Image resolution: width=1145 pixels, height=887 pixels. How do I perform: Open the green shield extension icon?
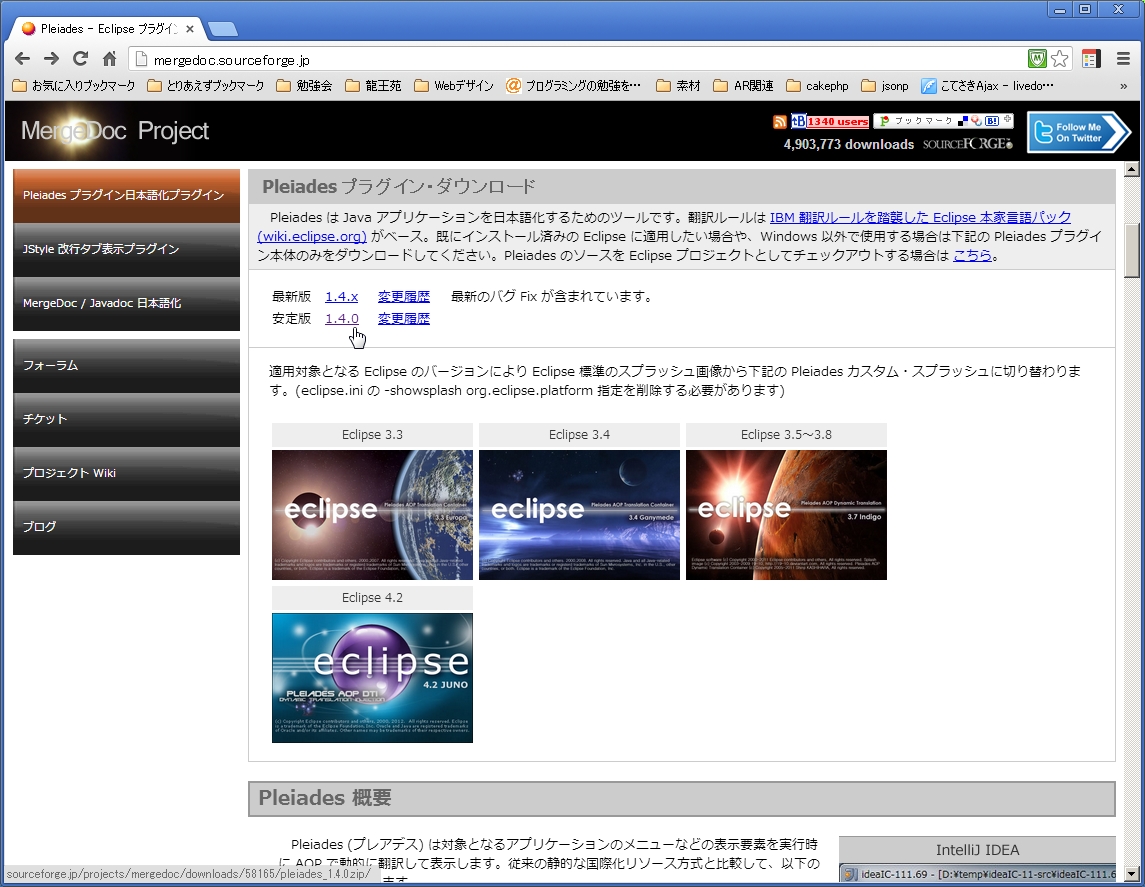coord(1037,59)
